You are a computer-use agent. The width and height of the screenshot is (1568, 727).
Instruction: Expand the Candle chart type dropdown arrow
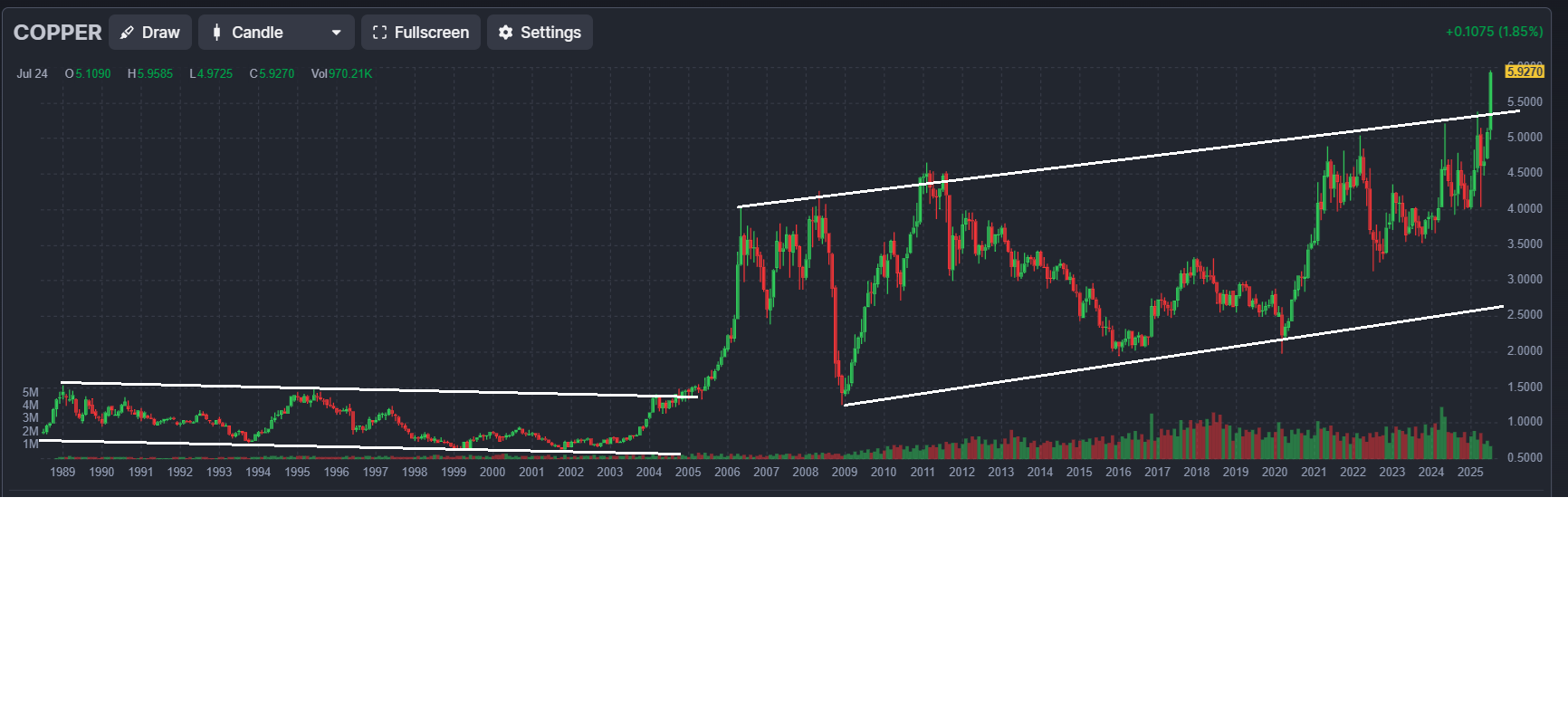(336, 33)
